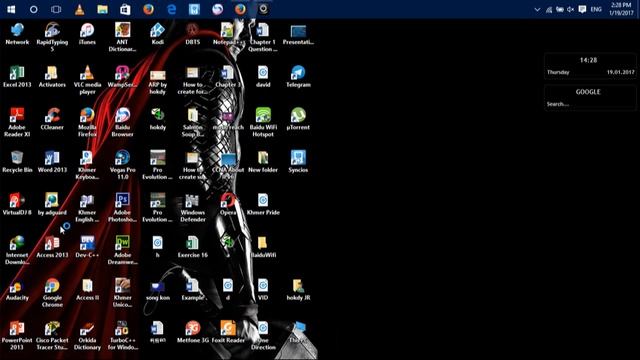This screenshot has width=640, height=360.
Task: Open Orkida Dictionary shortcut
Action: pyautogui.click(x=87, y=336)
